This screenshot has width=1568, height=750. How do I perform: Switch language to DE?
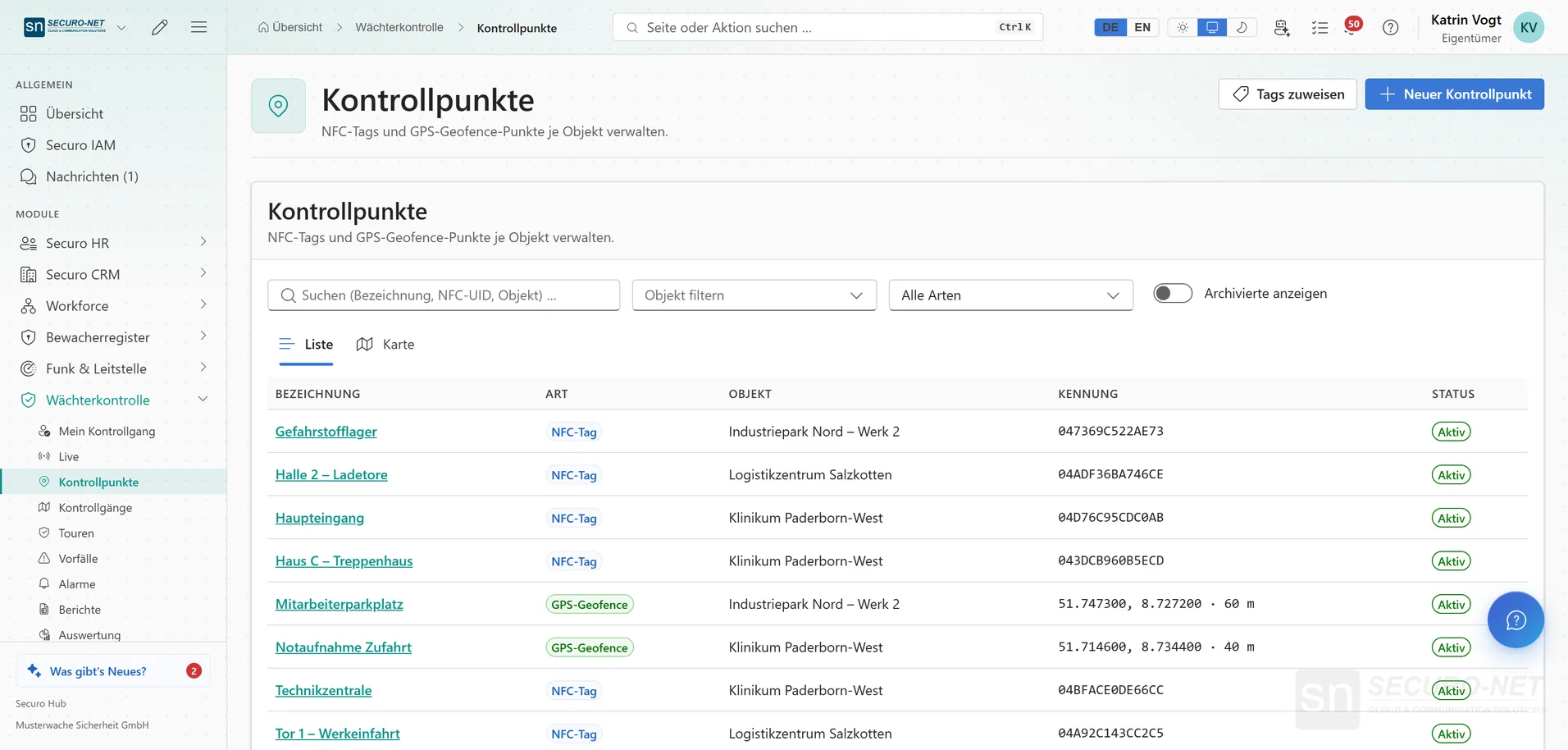tap(1110, 27)
